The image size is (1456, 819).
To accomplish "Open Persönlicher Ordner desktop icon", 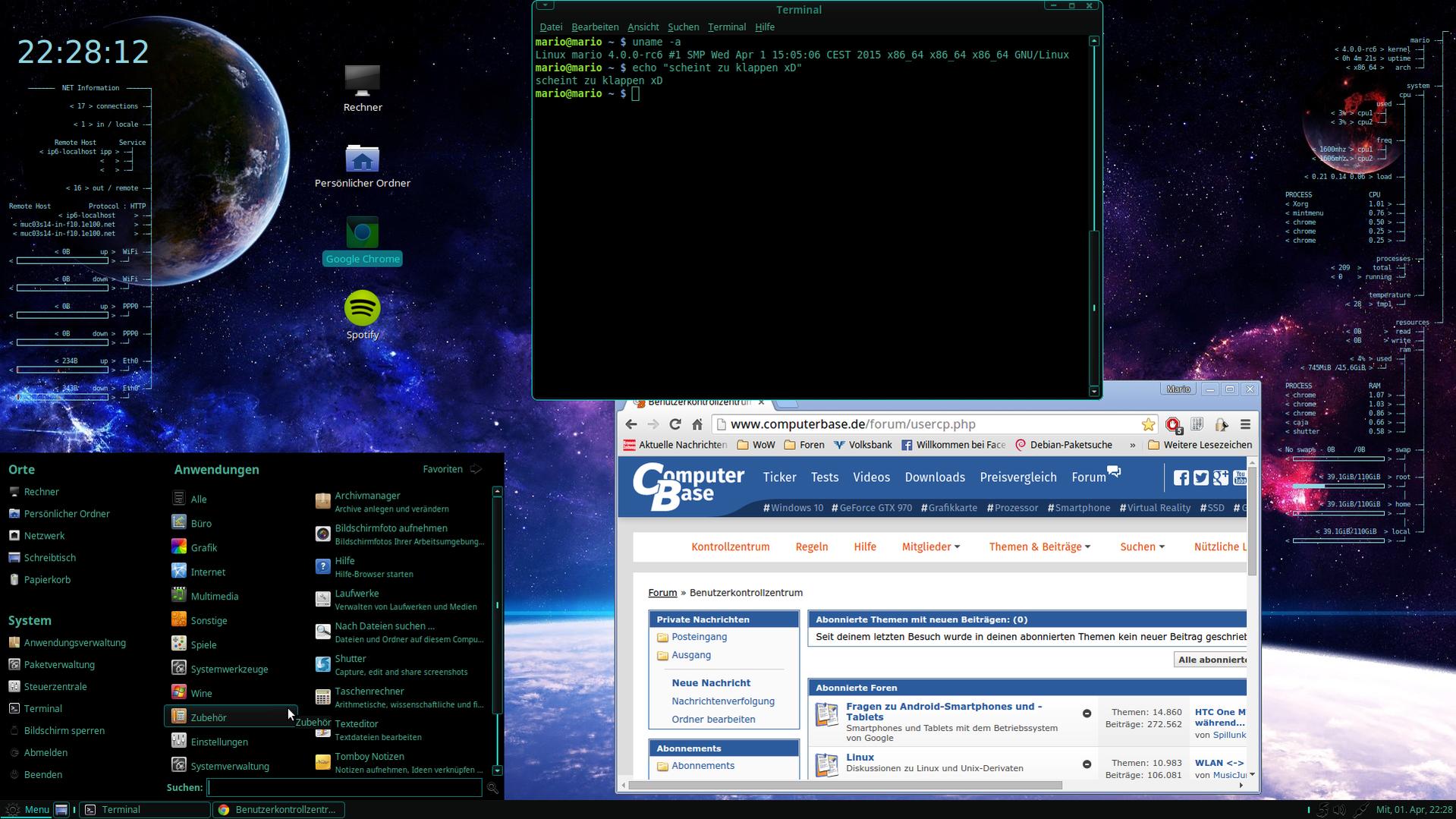I will coord(362,165).
